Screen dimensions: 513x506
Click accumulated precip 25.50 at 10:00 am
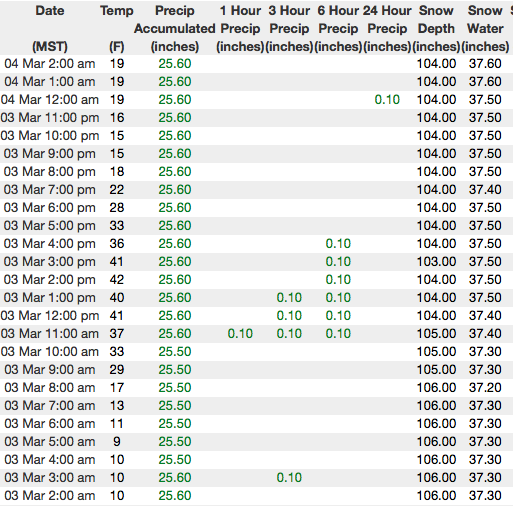point(175,352)
